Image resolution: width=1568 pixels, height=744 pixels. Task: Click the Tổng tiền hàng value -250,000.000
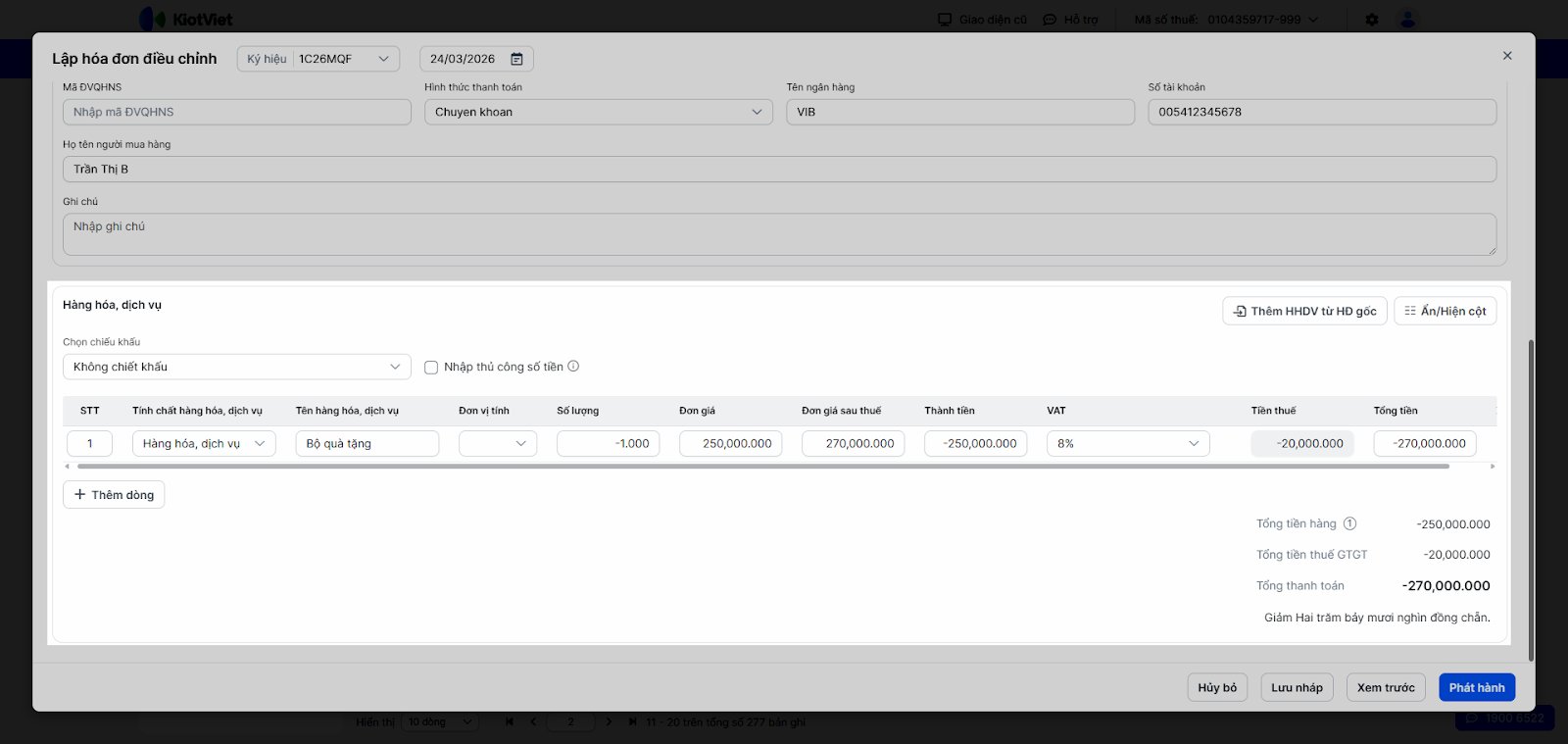1453,524
